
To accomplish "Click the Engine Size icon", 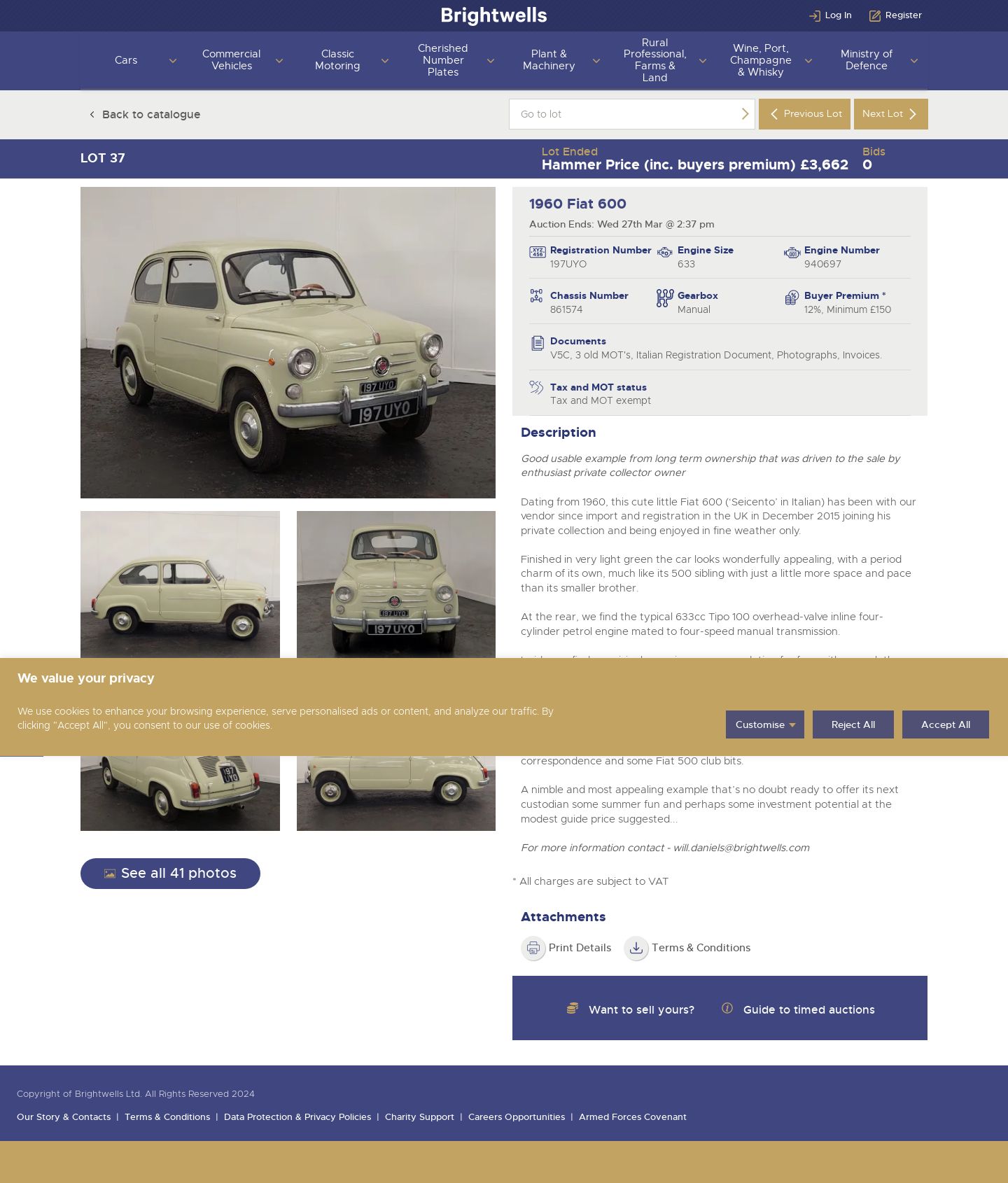I will (665, 252).
